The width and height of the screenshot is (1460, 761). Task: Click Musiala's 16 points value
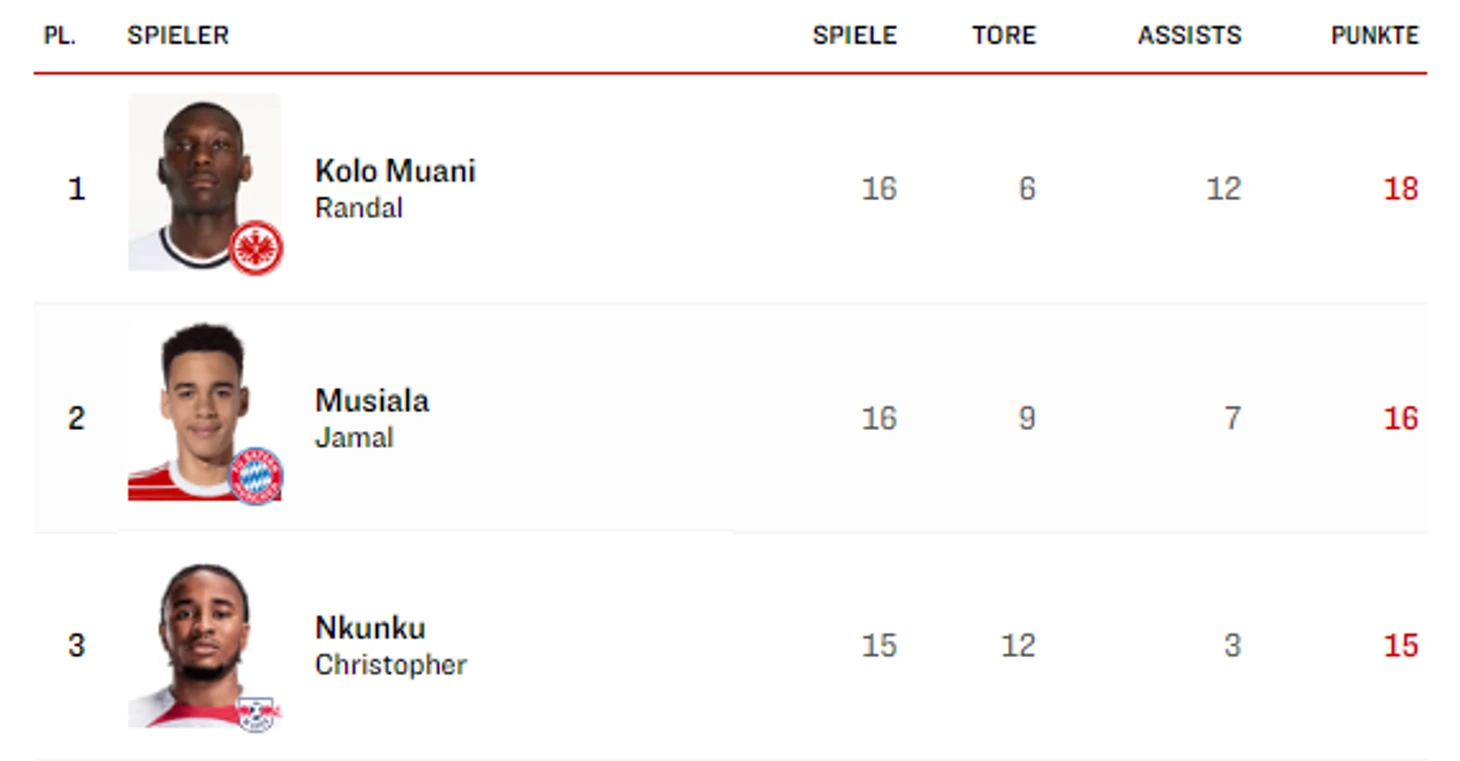pyautogui.click(x=1401, y=418)
